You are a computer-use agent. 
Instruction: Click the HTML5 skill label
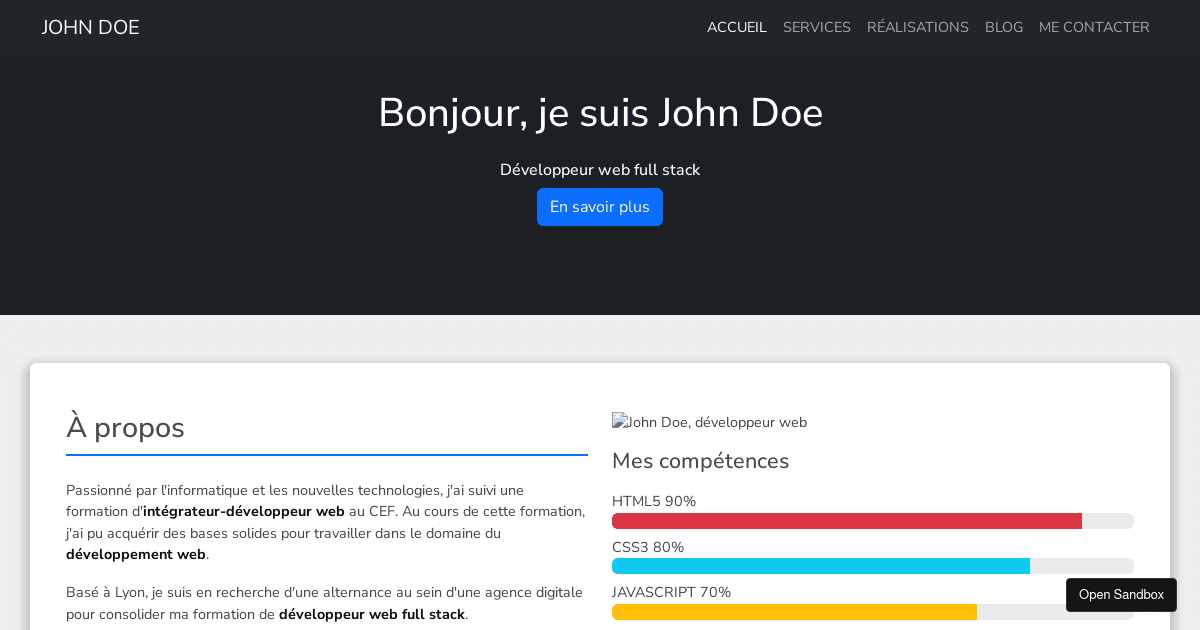(654, 501)
